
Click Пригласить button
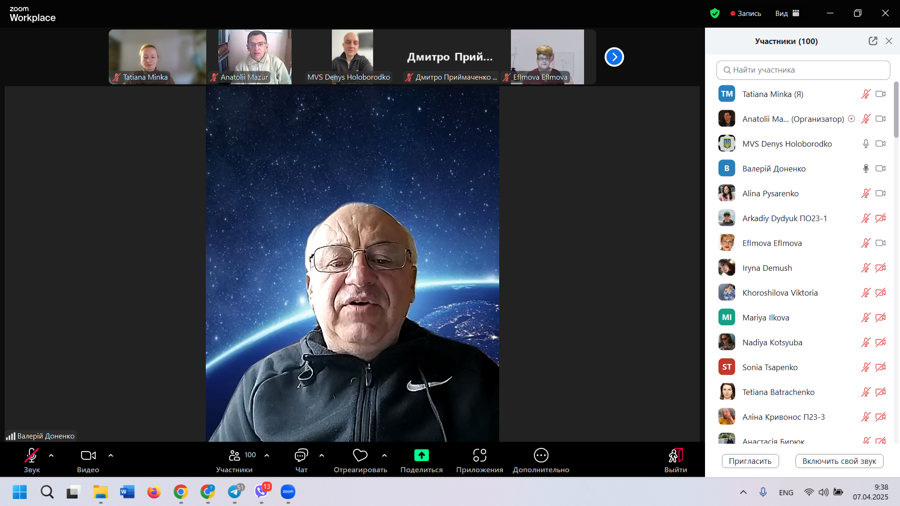pyautogui.click(x=750, y=461)
